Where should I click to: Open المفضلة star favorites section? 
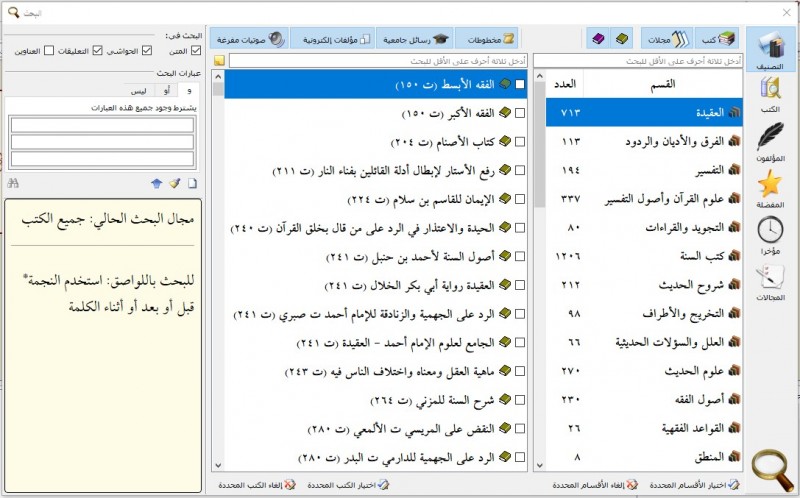[x=770, y=188]
